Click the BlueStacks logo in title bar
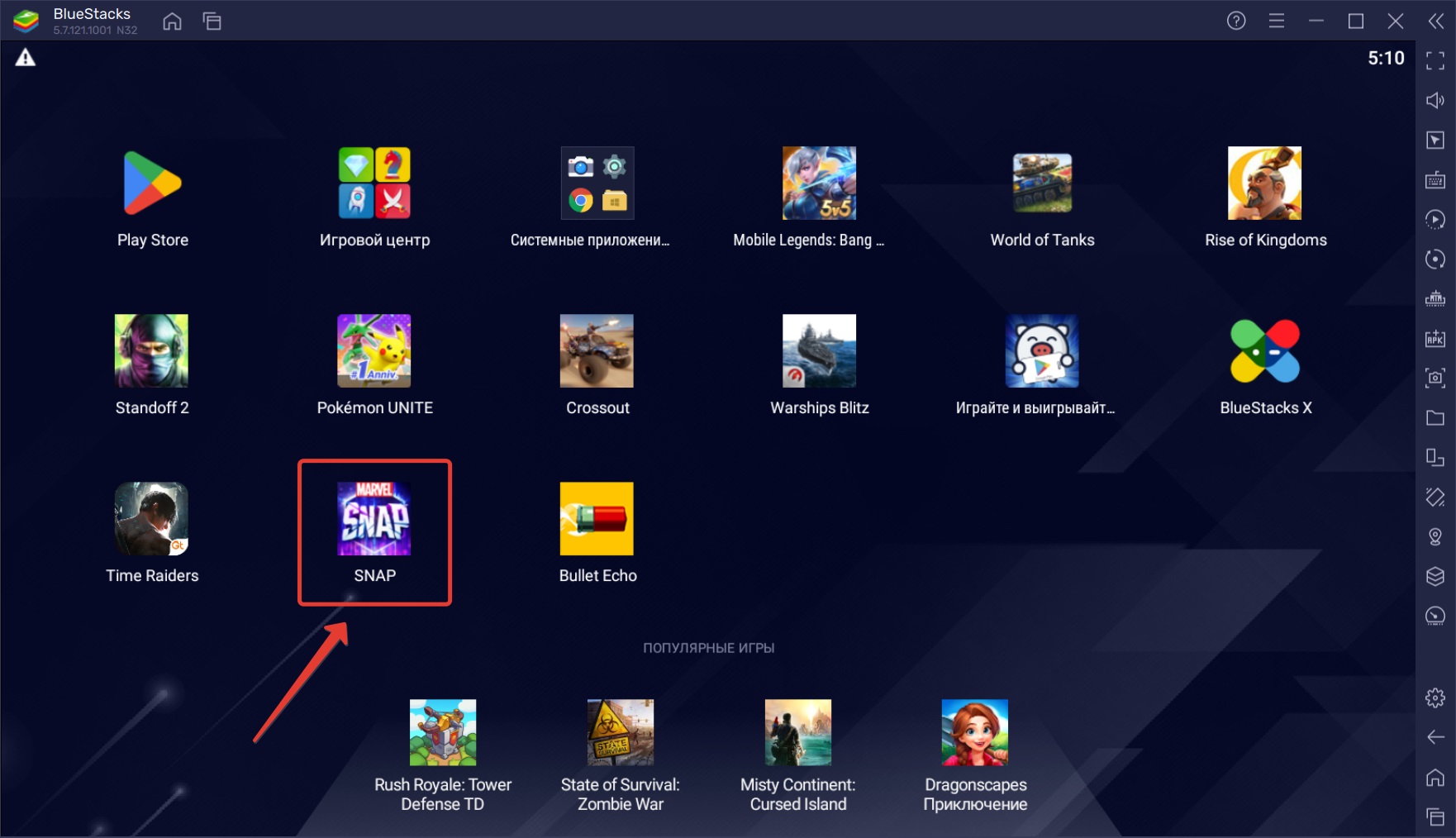Screen dimensions: 1456x838 click(x=26, y=21)
